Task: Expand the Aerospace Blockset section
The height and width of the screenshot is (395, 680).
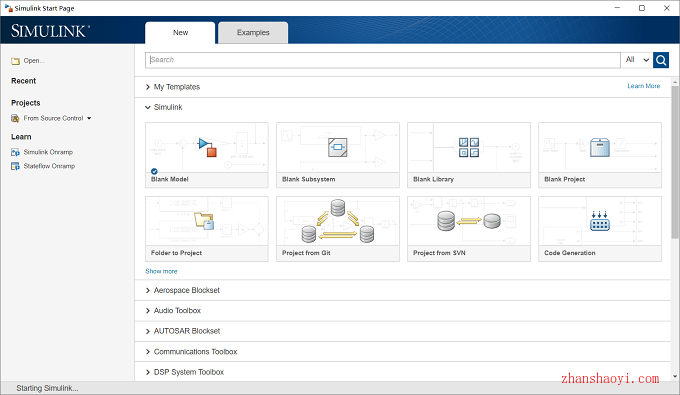Action: click(x=183, y=290)
